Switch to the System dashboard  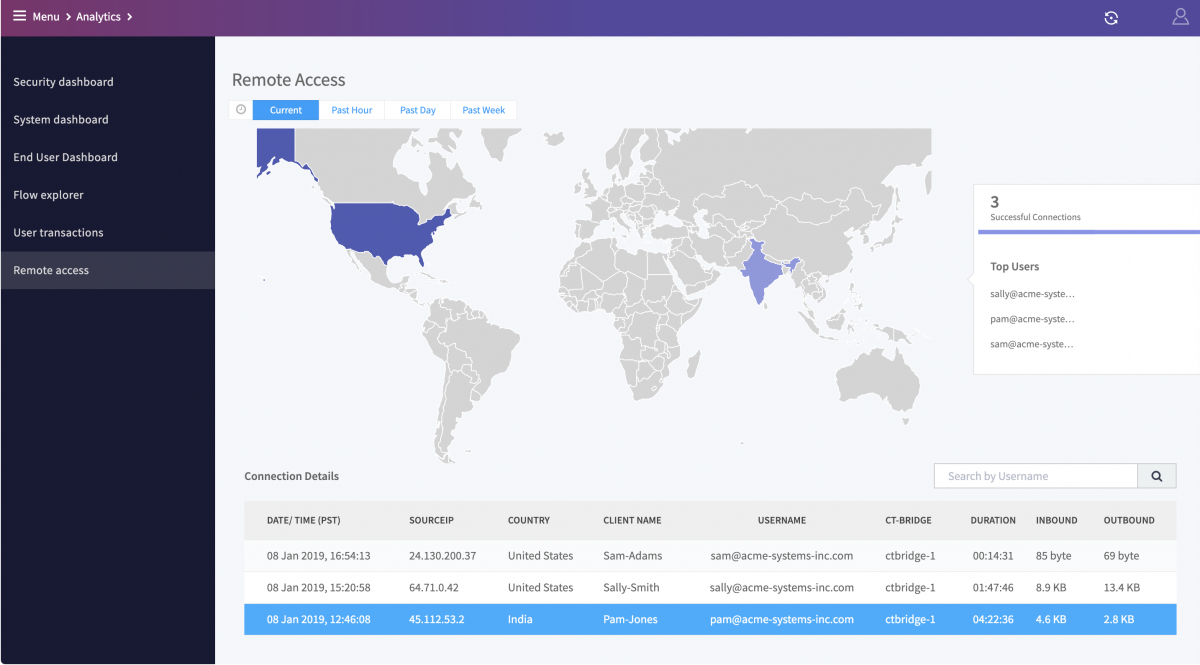pyautogui.click(x=60, y=119)
